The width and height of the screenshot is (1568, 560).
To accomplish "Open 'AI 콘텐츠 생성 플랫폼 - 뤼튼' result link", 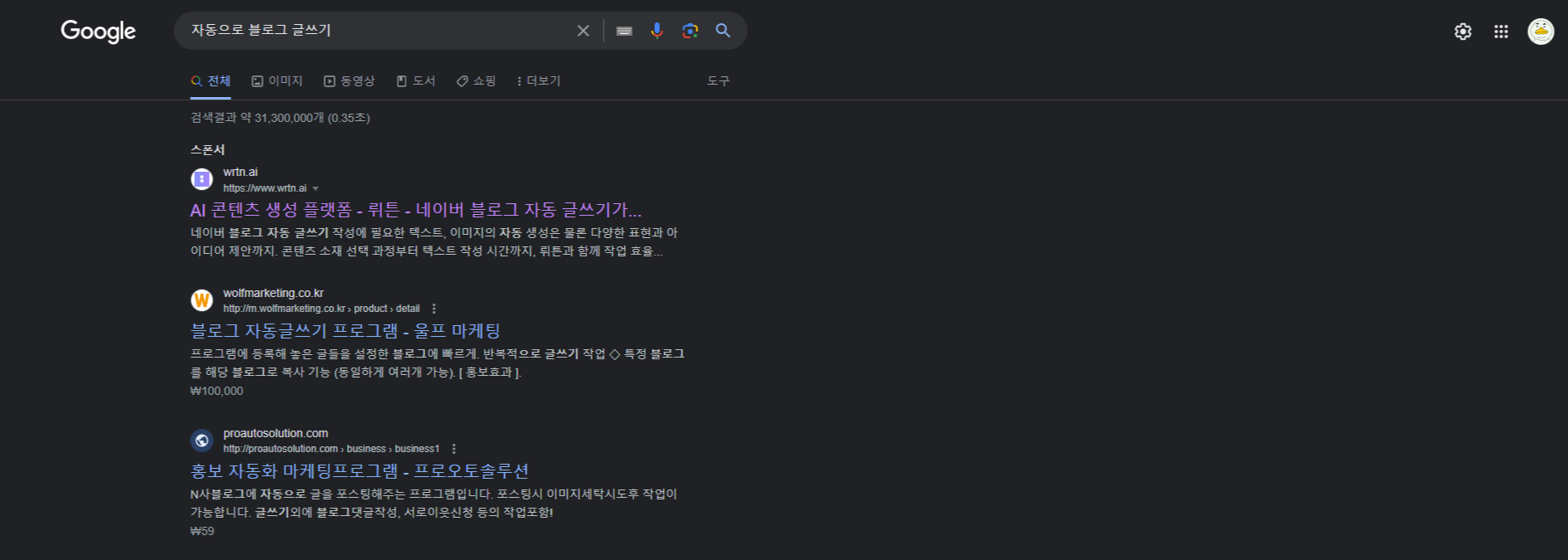I will pyautogui.click(x=415, y=210).
